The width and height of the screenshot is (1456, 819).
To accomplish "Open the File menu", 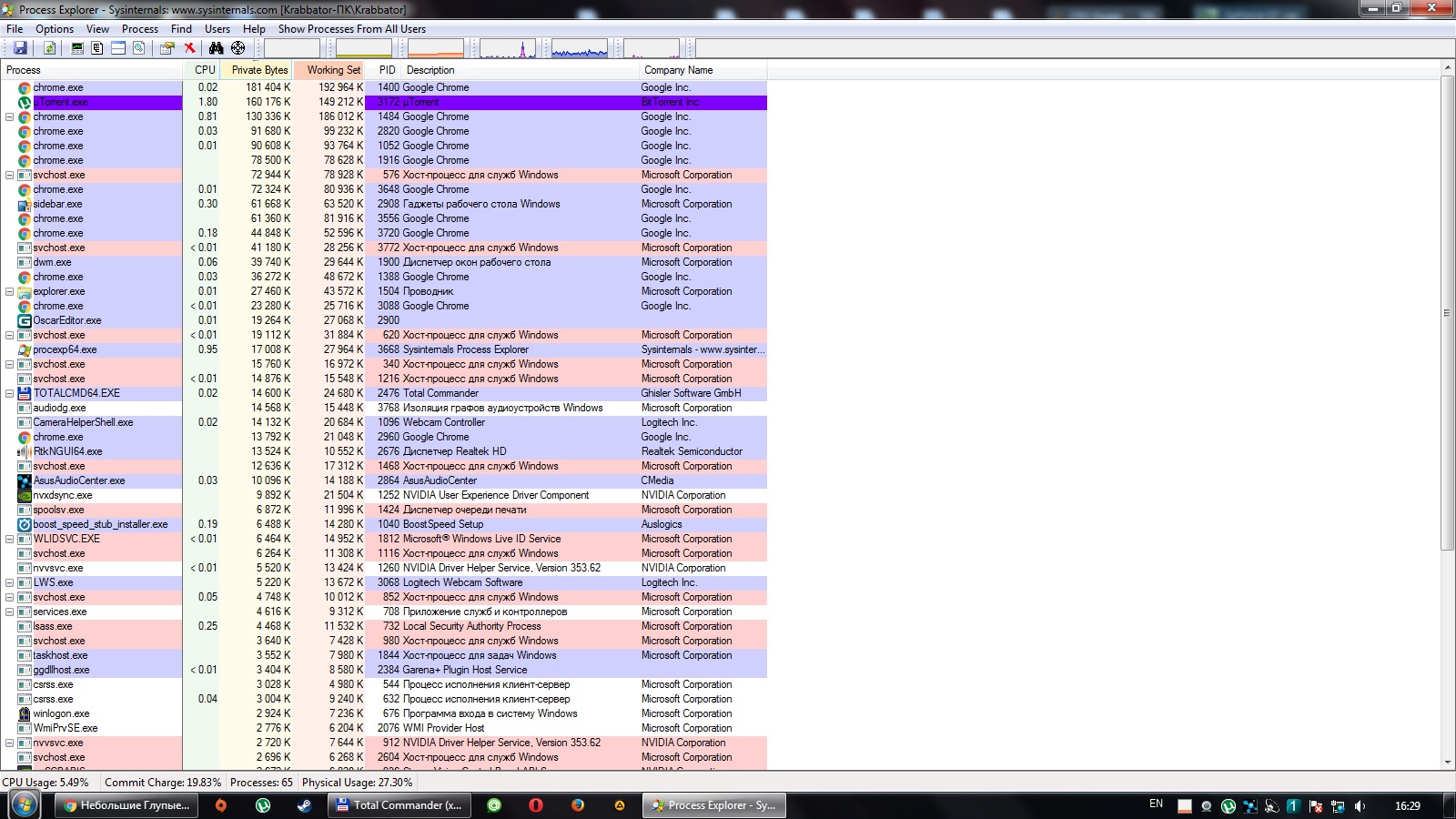I will 15,29.
